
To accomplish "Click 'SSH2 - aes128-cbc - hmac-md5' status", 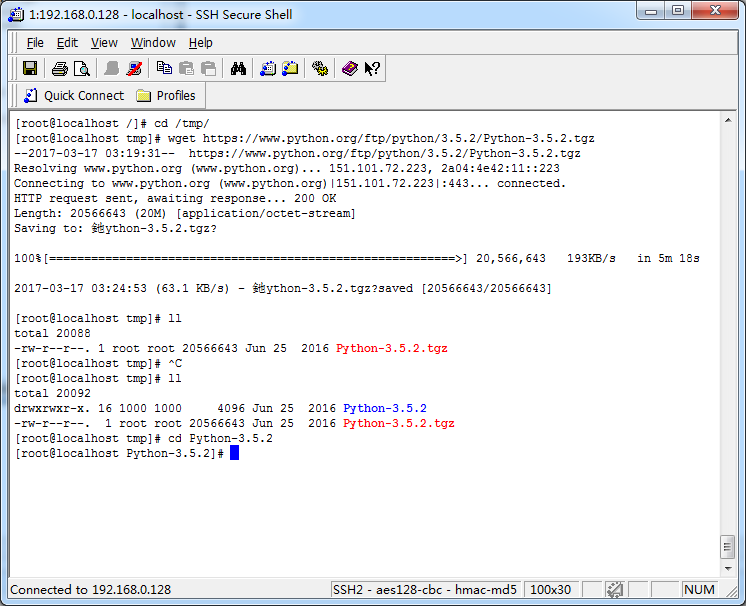I will (x=425, y=590).
